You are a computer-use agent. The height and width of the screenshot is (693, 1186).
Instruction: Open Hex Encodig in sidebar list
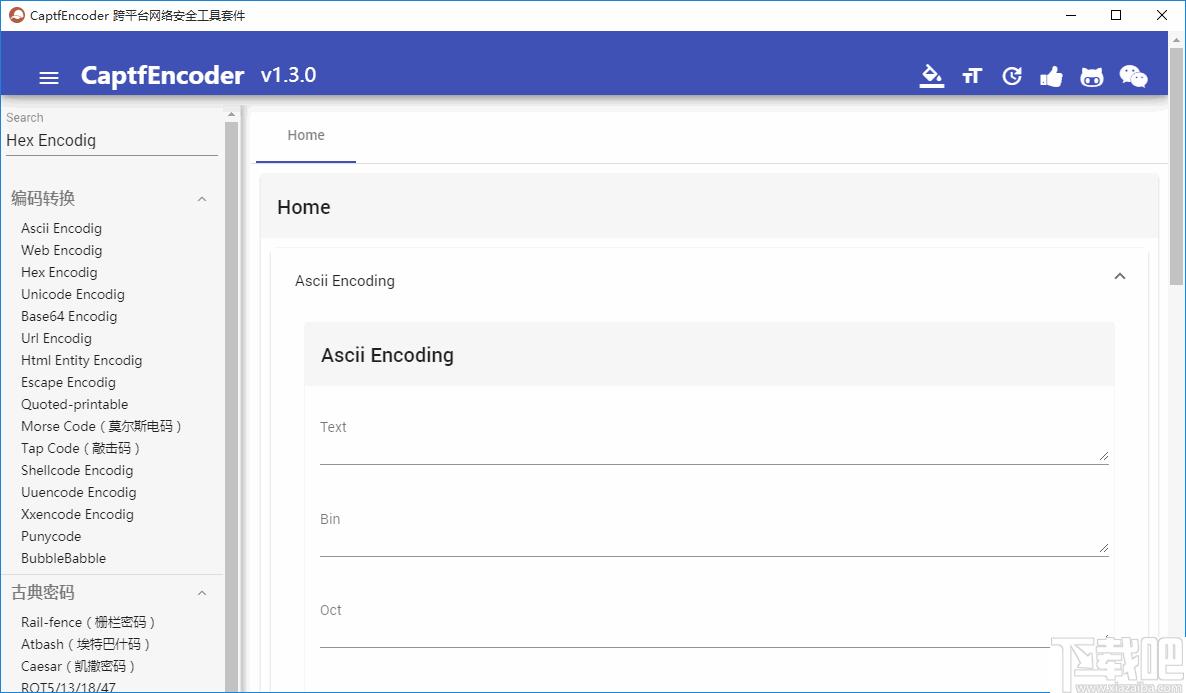pyautogui.click(x=59, y=272)
